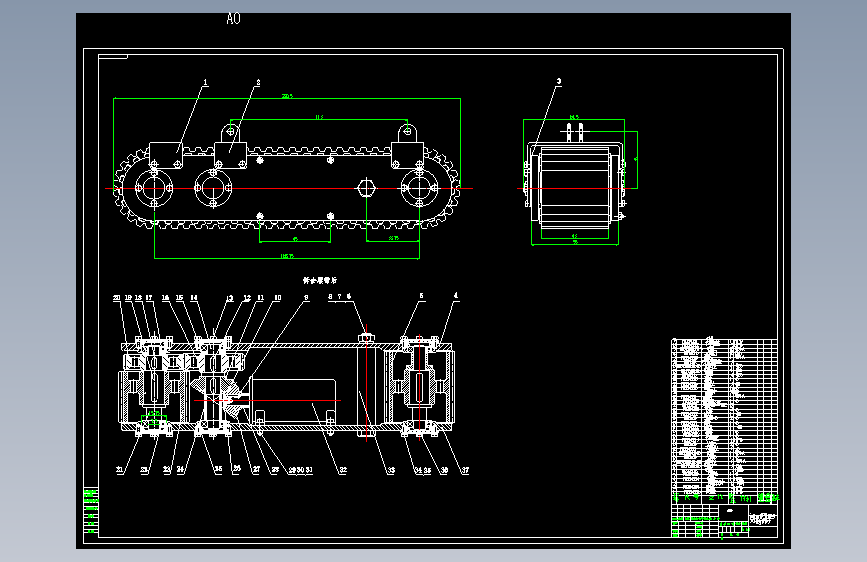Select part callout number 27
The width and height of the screenshot is (867, 562).
point(256,470)
